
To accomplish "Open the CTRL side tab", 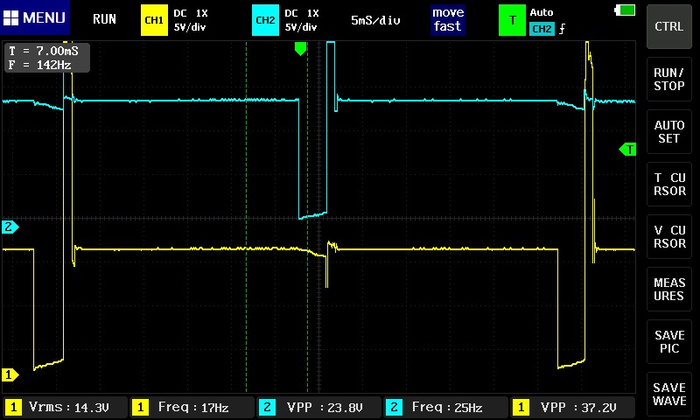I will tap(669, 26).
